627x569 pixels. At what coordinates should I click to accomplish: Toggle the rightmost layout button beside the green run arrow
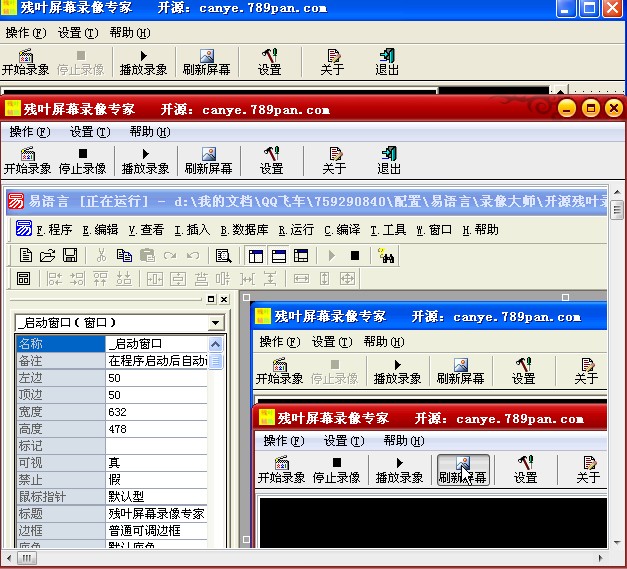tap(301, 255)
